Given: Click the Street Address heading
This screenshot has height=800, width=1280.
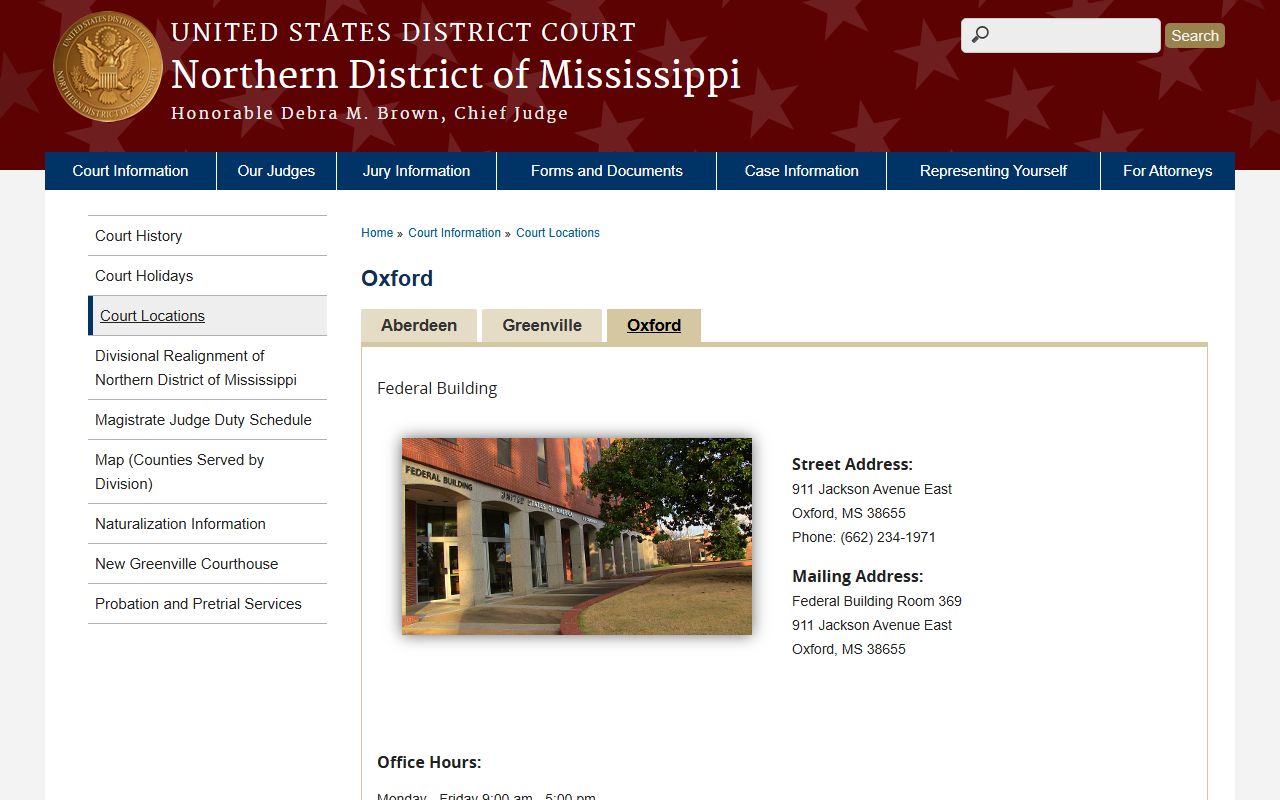Looking at the screenshot, I should 852,464.
